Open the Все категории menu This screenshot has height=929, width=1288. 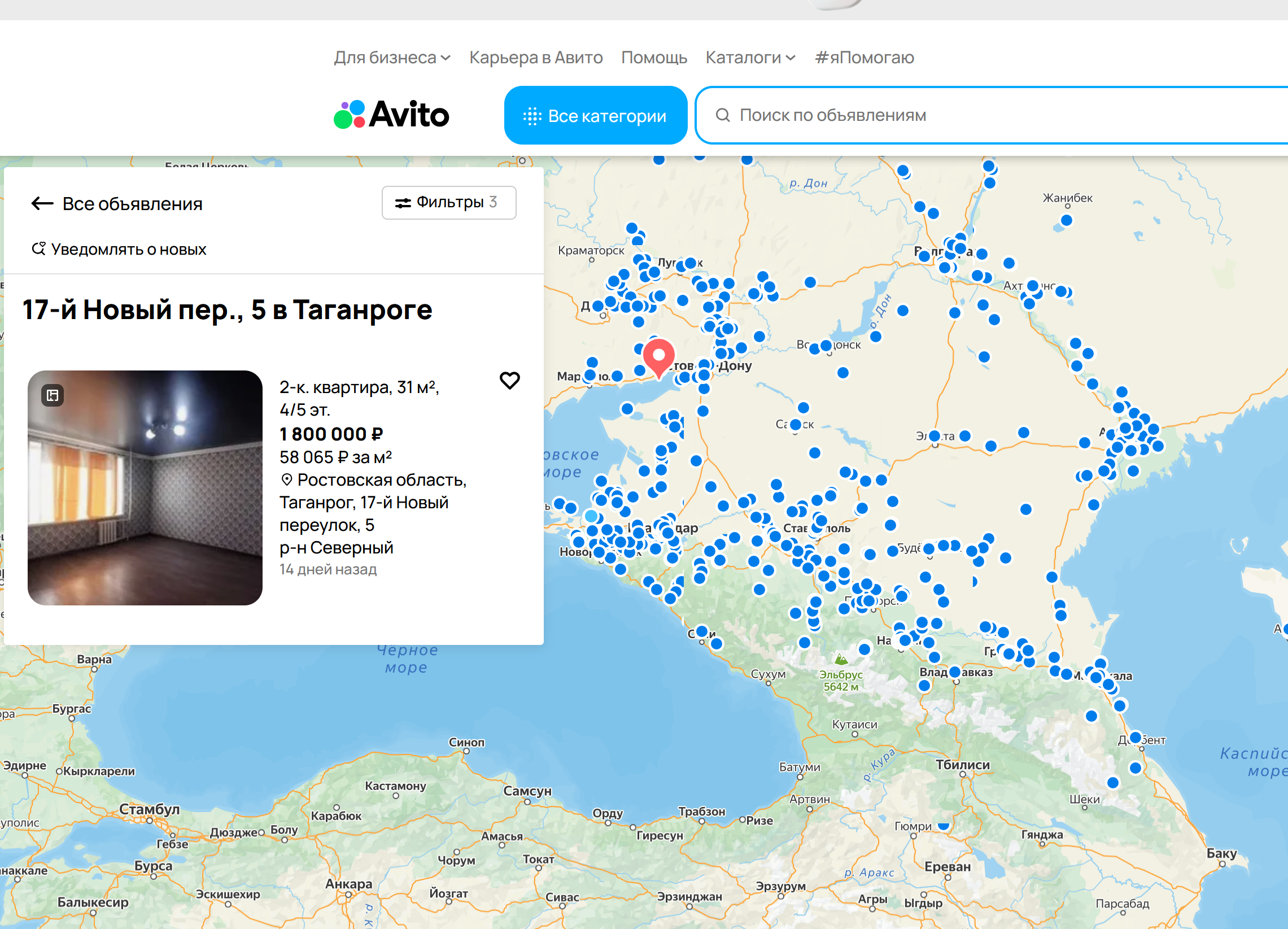595,115
